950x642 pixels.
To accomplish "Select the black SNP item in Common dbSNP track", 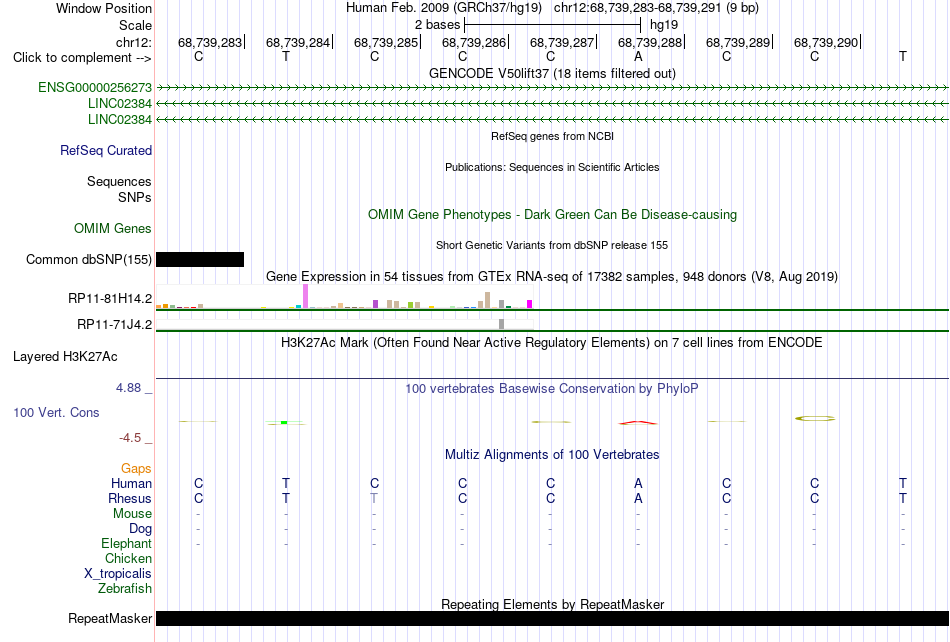I will click(x=200, y=259).
